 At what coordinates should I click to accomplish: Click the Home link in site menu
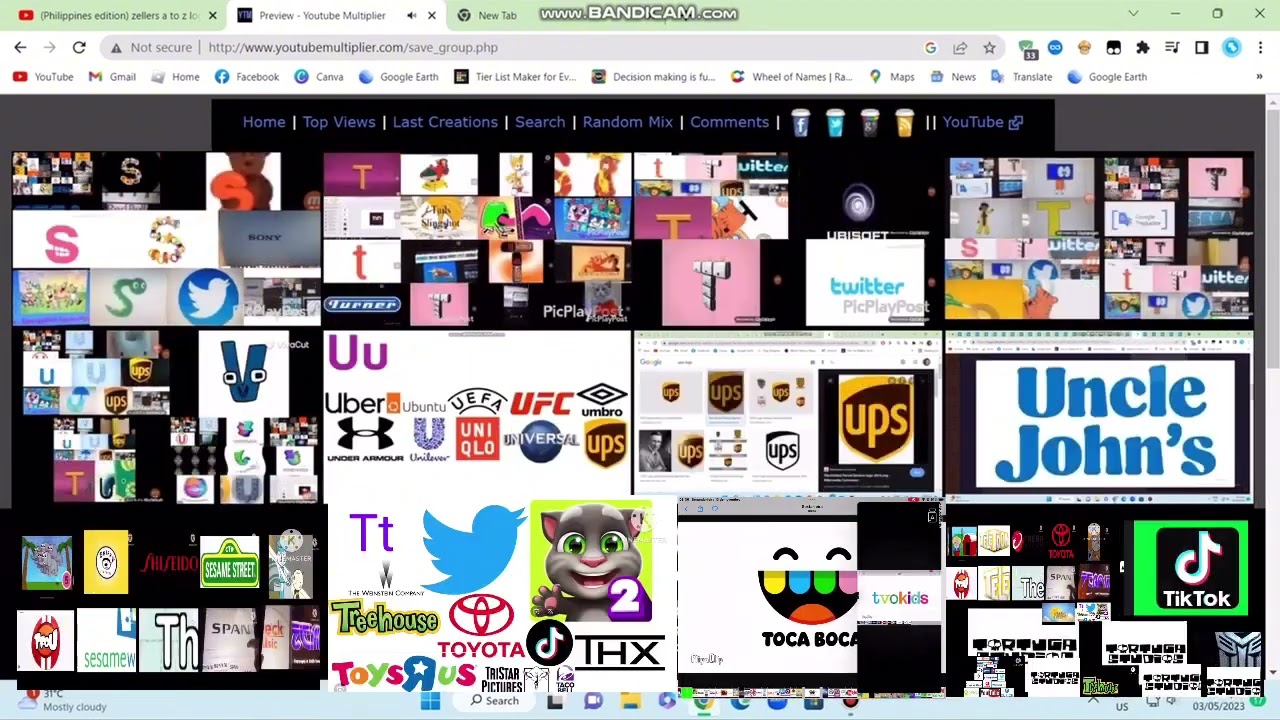(x=264, y=122)
